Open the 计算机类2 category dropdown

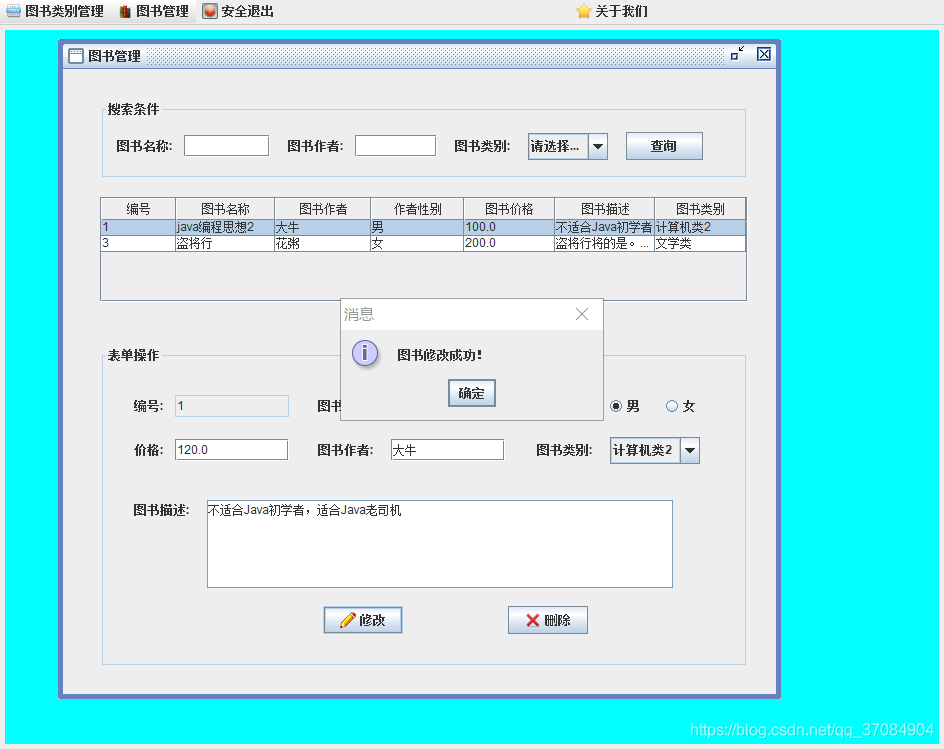pyautogui.click(x=655, y=450)
